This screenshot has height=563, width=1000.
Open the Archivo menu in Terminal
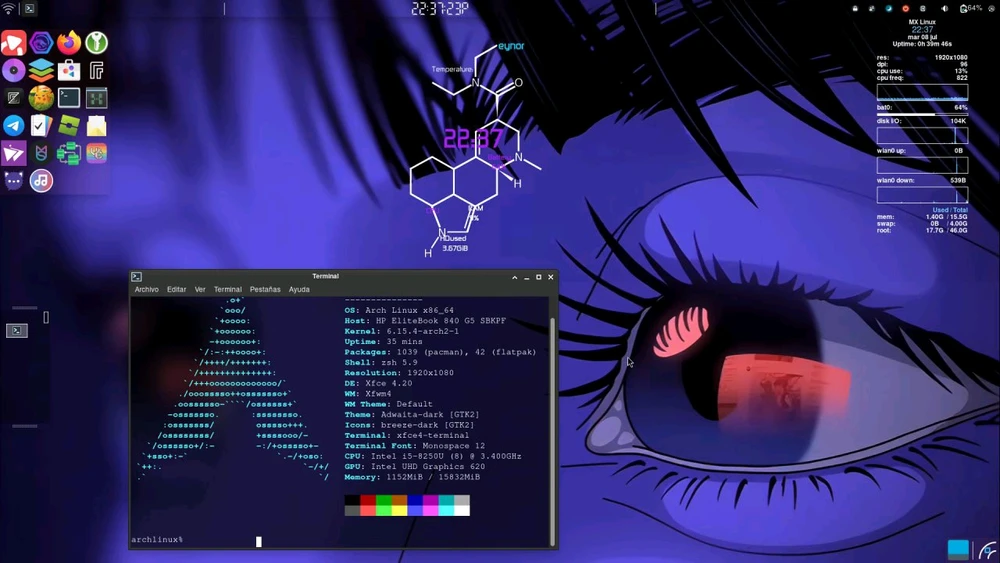coord(146,290)
